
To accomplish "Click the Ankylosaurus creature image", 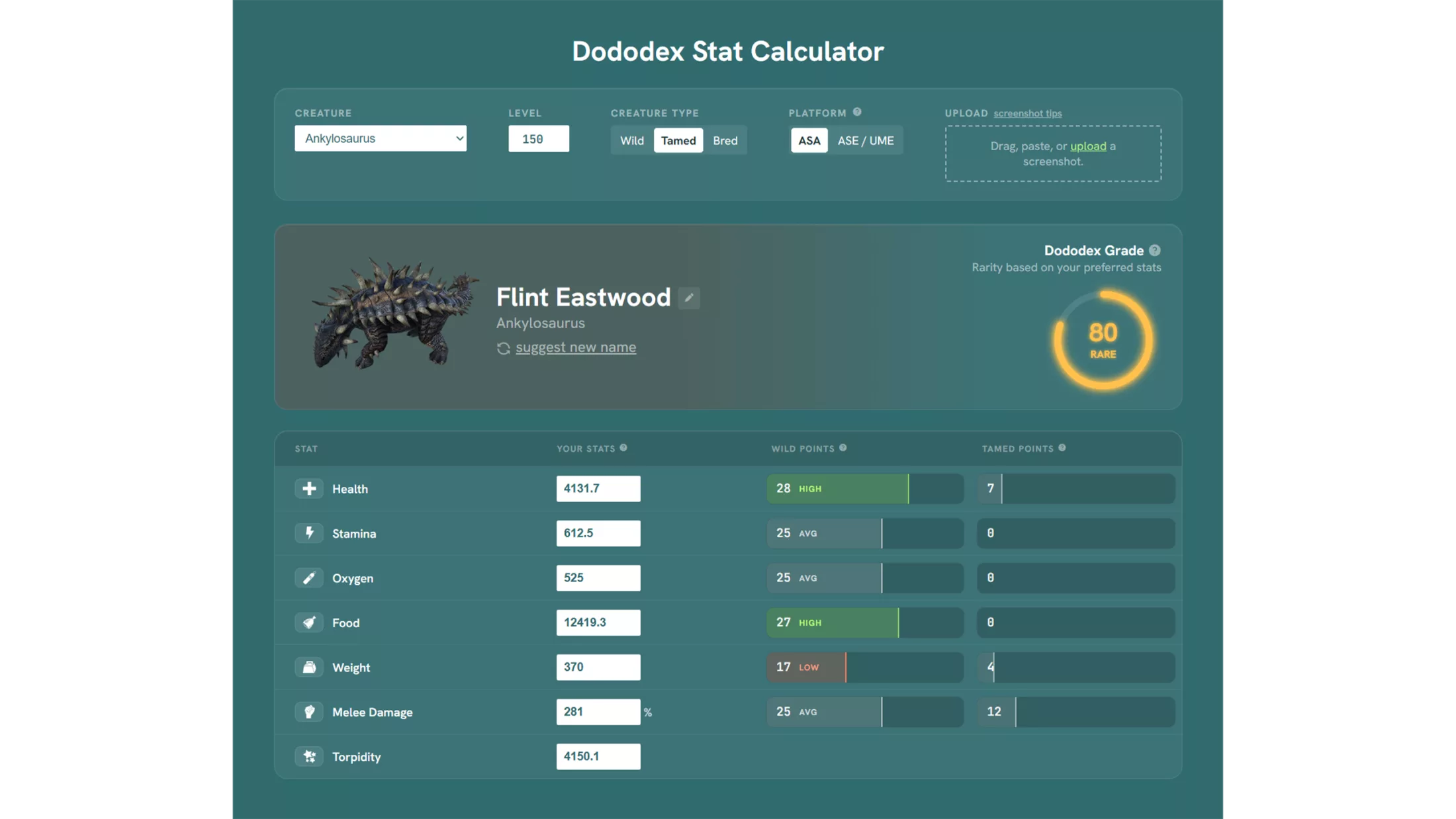I will coord(395,314).
